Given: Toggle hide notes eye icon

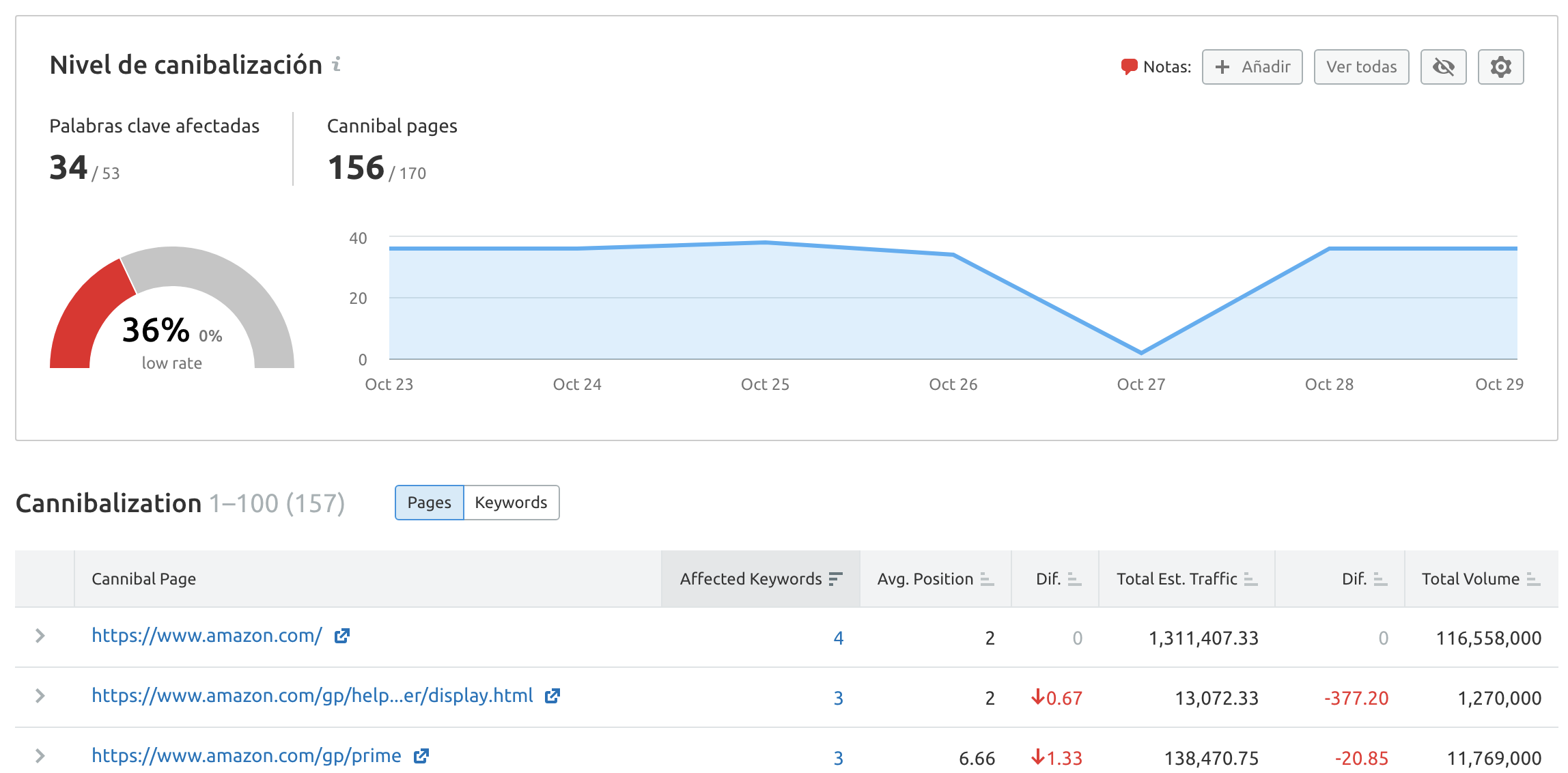Looking at the screenshot, I should point(1442,67).
